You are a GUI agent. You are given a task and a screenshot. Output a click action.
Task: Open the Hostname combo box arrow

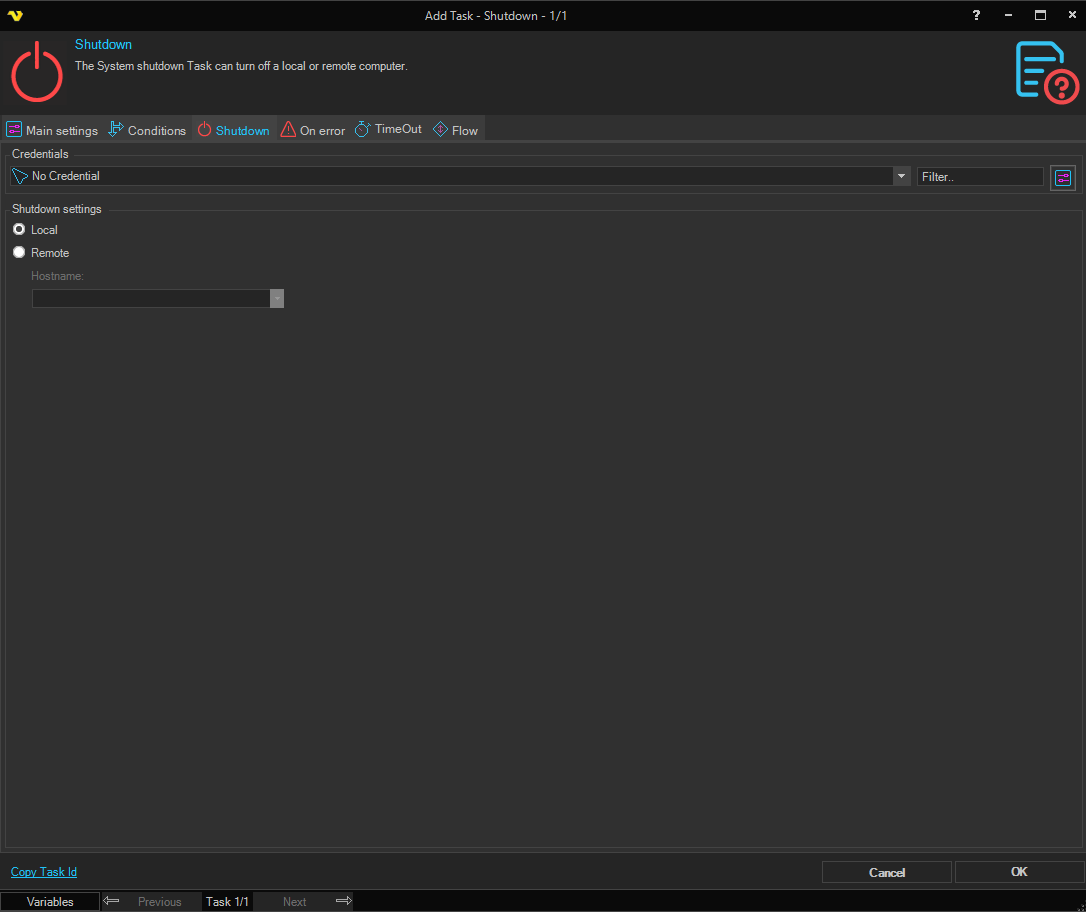click(277, 299)
